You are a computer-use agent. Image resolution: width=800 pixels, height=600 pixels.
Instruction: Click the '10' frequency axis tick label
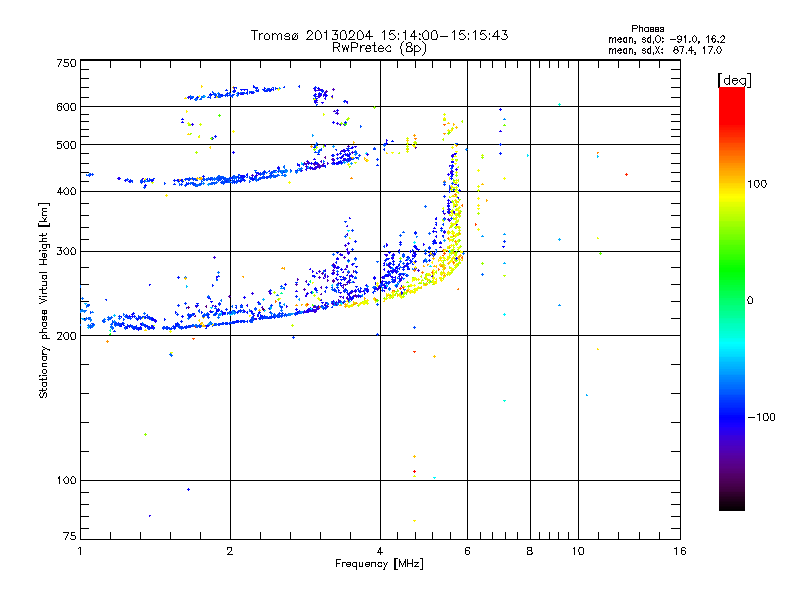tap(578, 551)
